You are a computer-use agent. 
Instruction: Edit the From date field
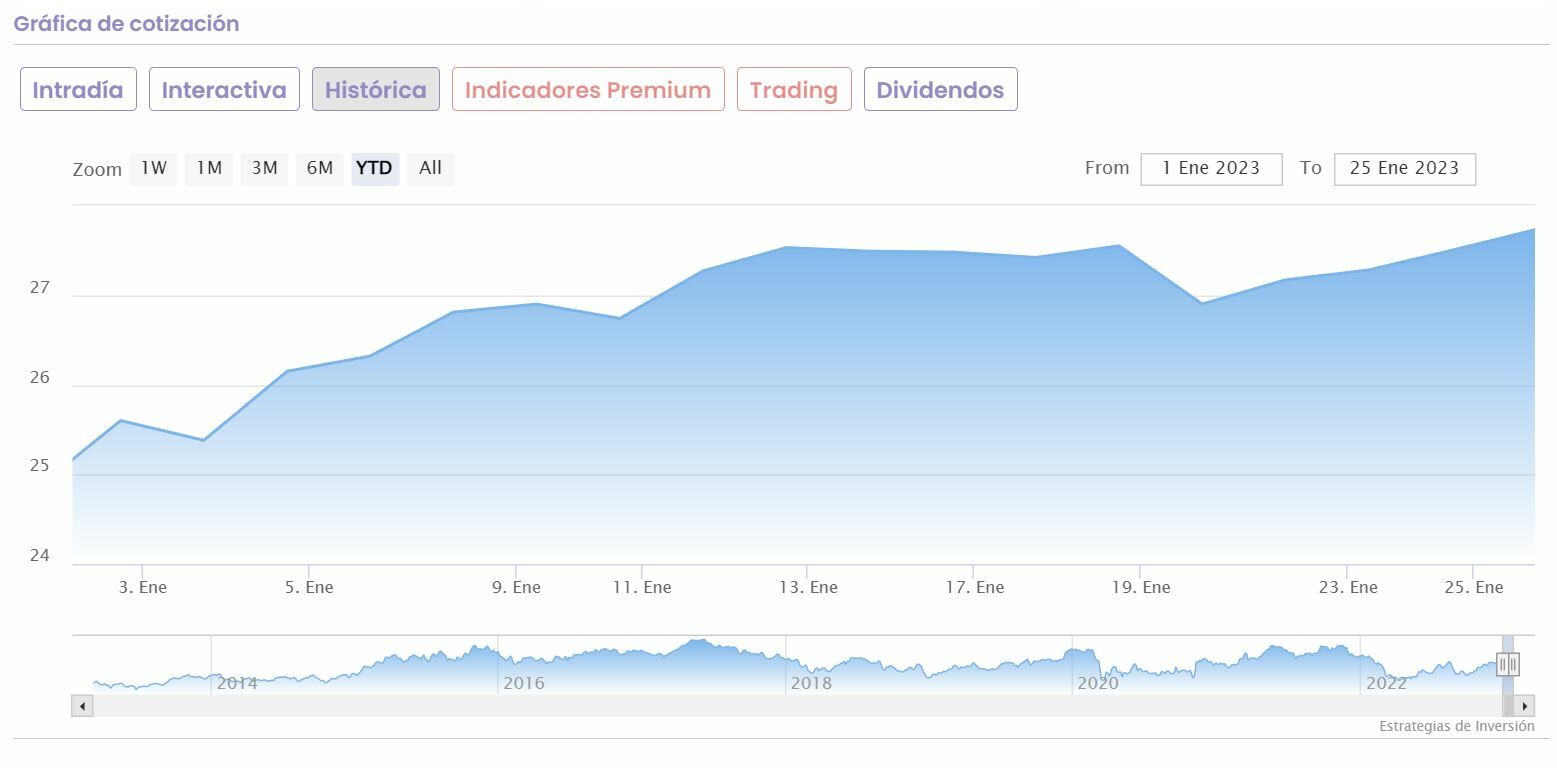pos(1211,169)
